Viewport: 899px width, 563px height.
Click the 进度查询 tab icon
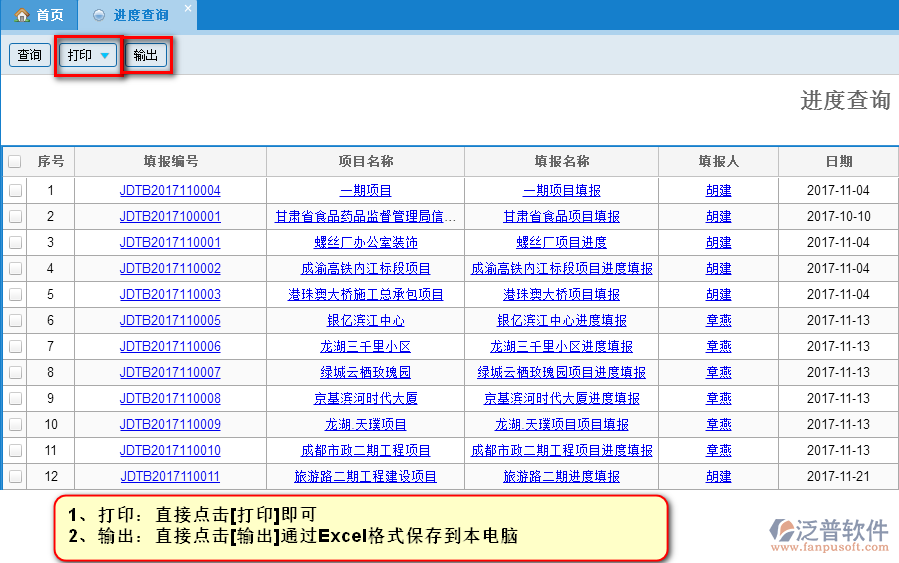(x=98, y=15)
